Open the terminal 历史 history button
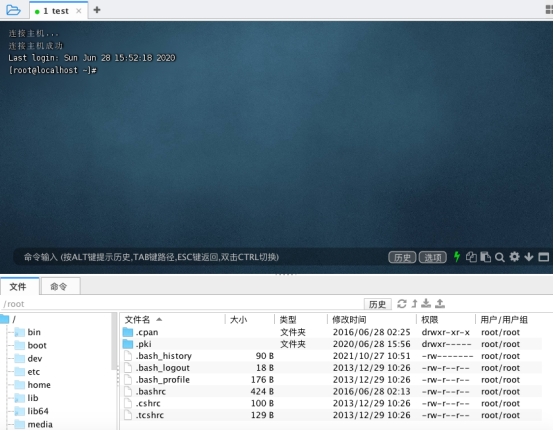This screenshot has height=431, width=554. click(402, 257)
